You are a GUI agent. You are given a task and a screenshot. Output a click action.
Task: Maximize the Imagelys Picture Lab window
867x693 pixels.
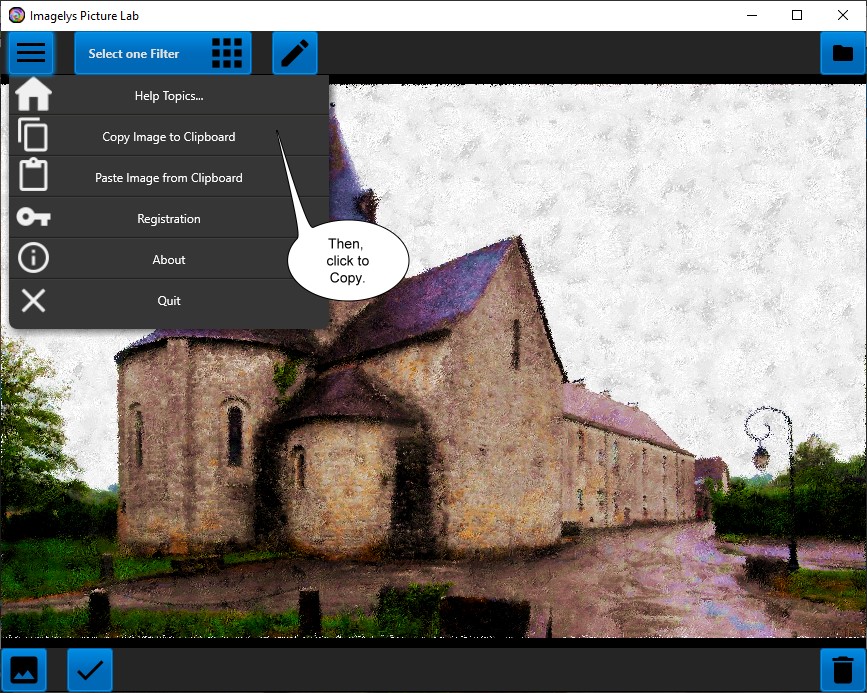(x=797, y=15)
